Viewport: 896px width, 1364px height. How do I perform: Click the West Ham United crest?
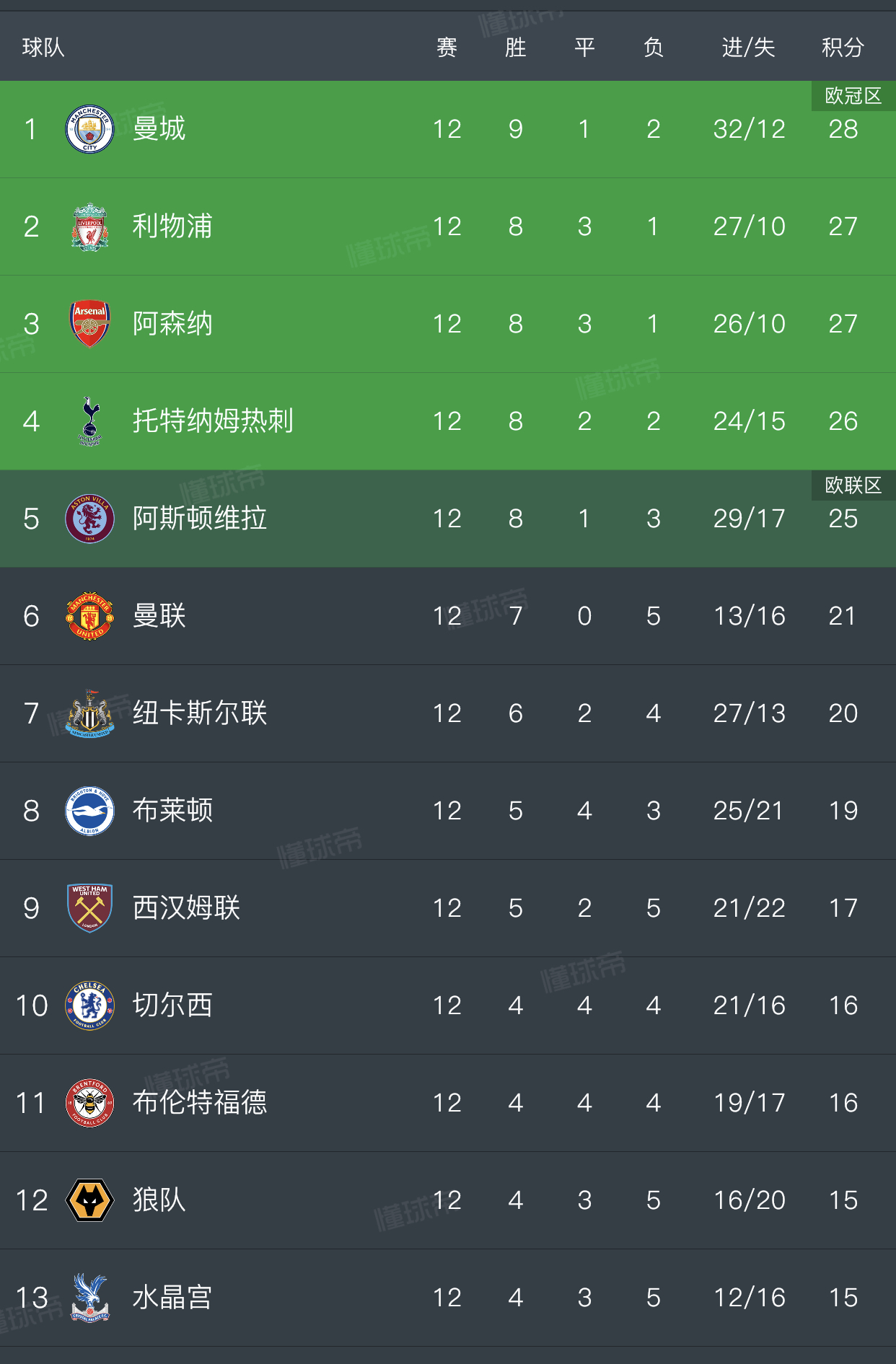click(x=89, y=908)
